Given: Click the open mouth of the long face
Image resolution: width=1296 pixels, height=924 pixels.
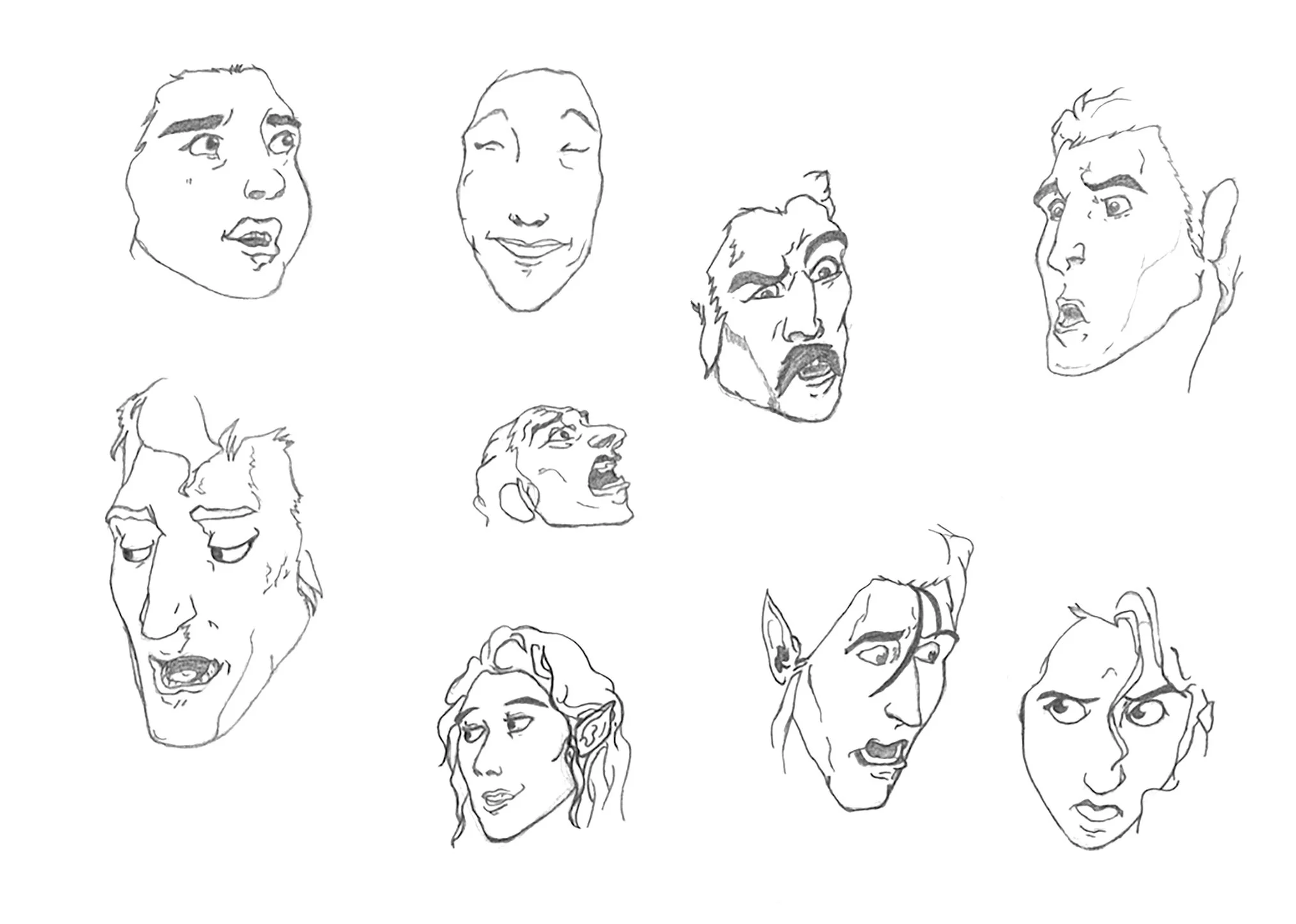Looking at the screenshot, I should click(x=184, y=674).
